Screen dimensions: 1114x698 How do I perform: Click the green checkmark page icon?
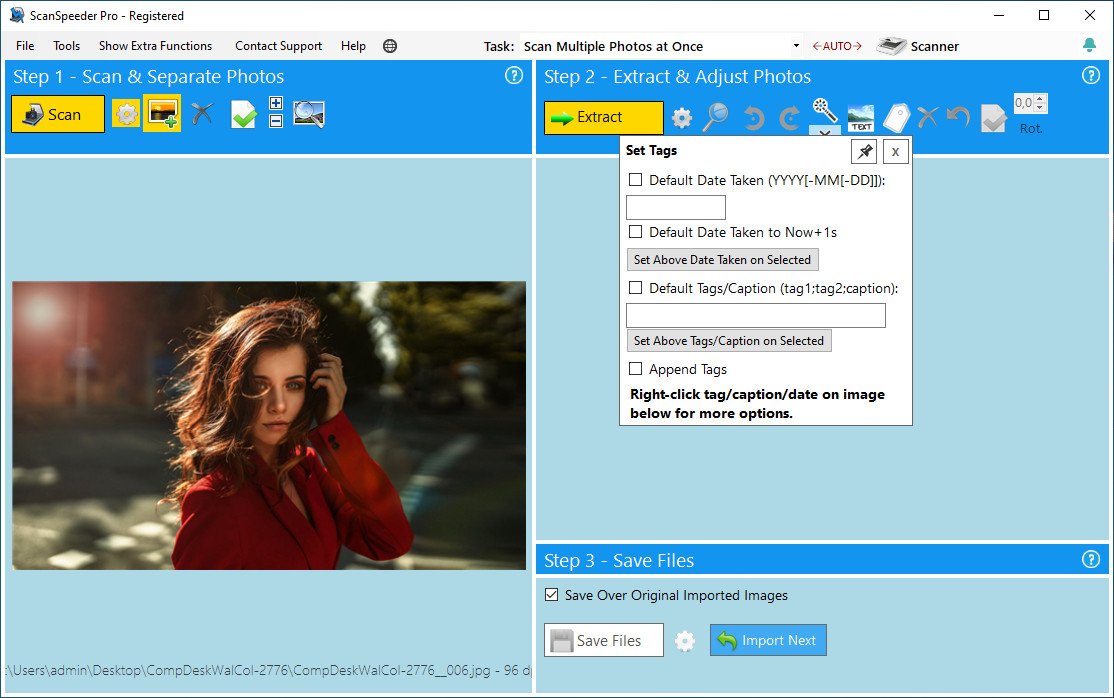[x=244, y=114]
